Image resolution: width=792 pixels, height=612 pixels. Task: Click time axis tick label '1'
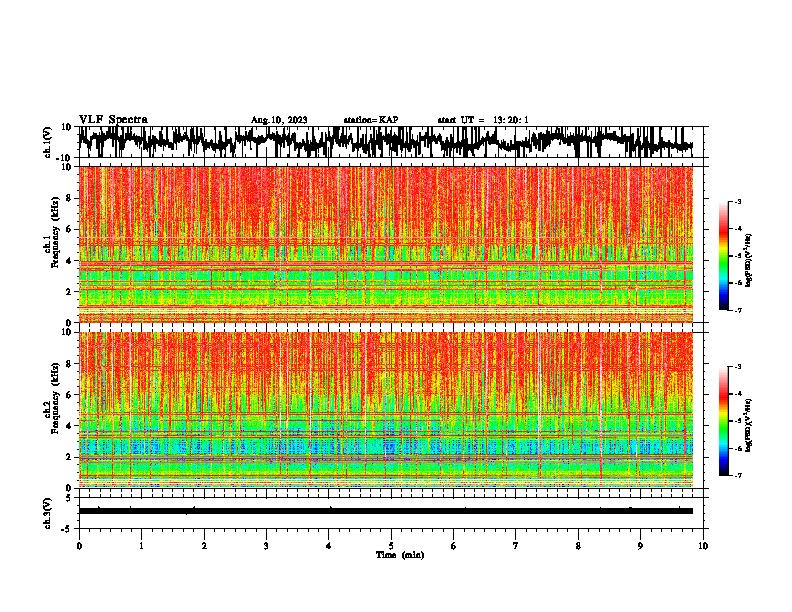[141, 546]
